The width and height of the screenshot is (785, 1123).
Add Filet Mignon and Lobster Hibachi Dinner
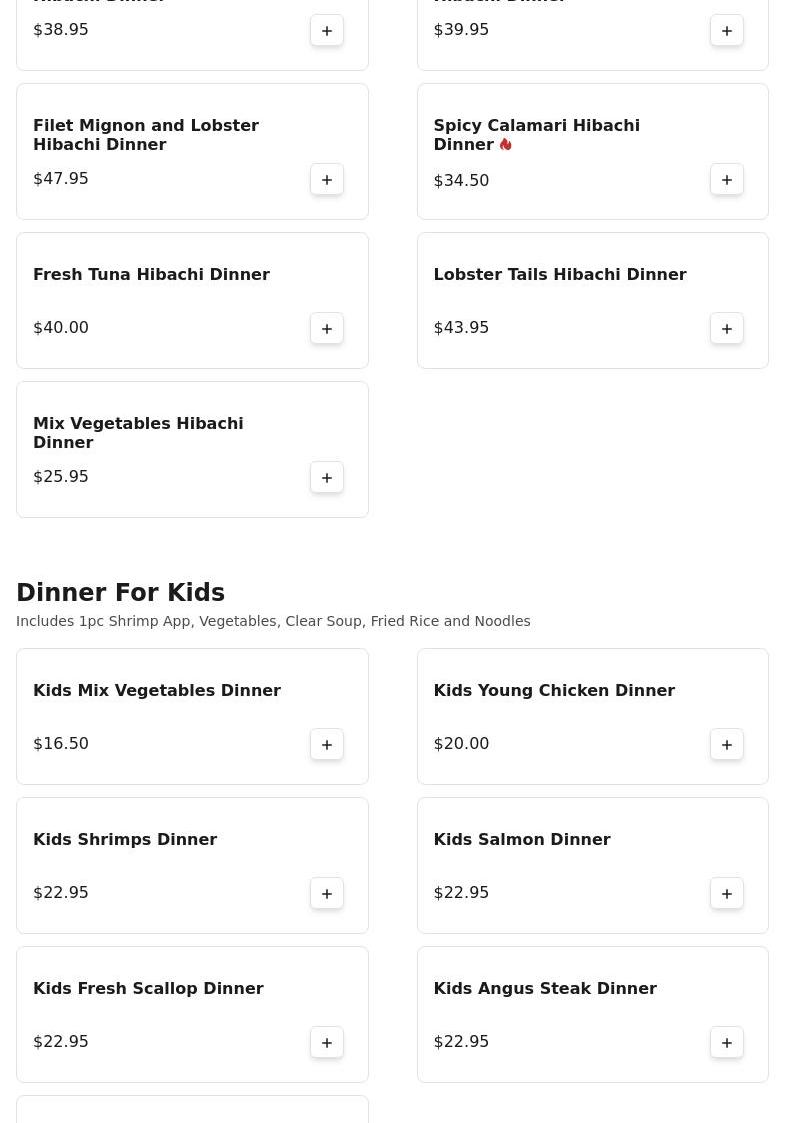click(327, 180)
